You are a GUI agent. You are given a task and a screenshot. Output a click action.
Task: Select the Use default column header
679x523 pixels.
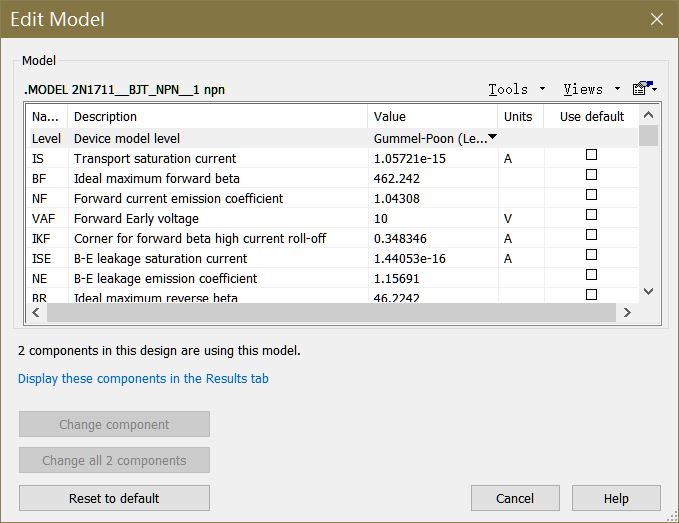tap(592, 116)
